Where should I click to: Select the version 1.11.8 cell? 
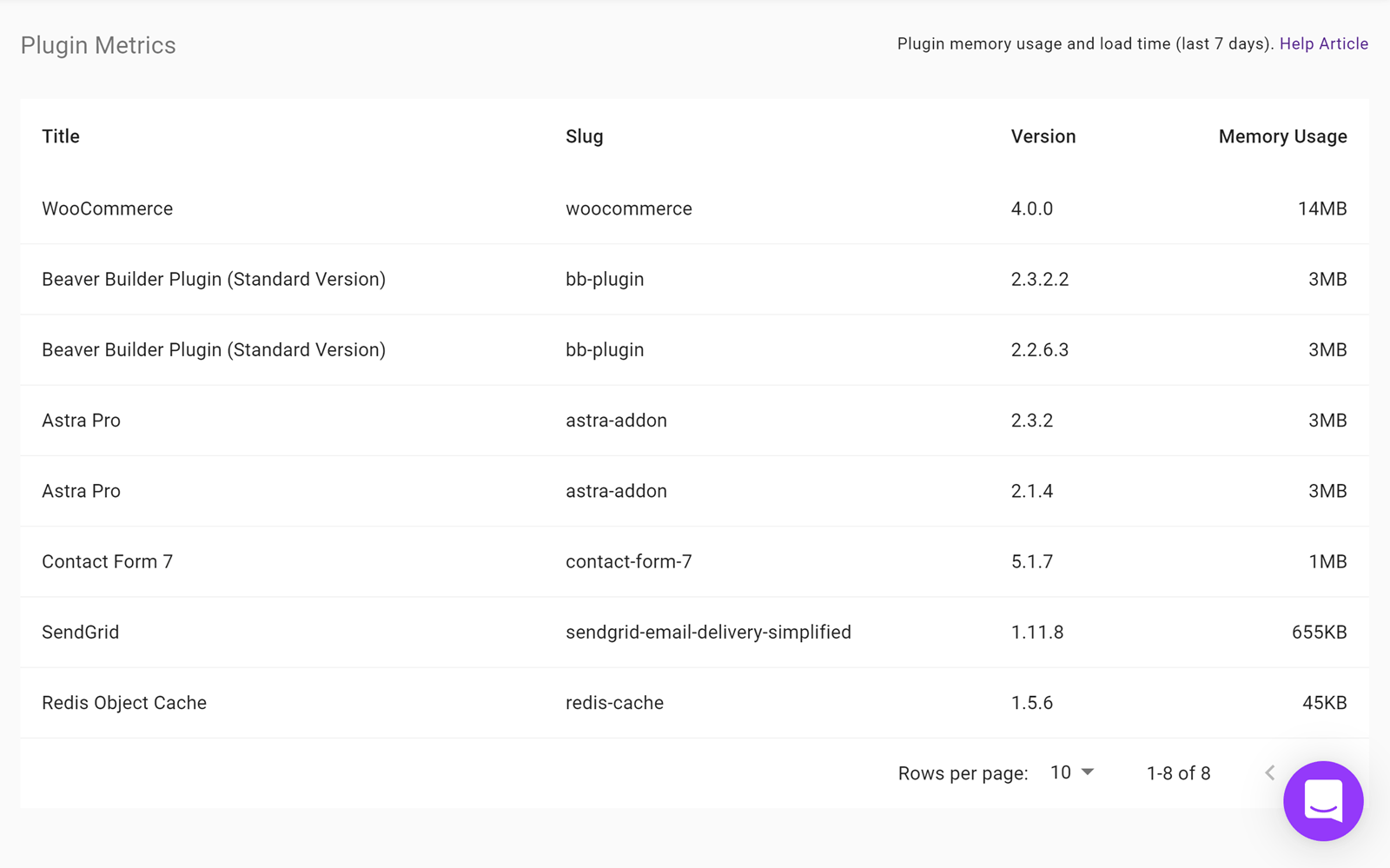pyautogui.click(x=1037, y=632)
